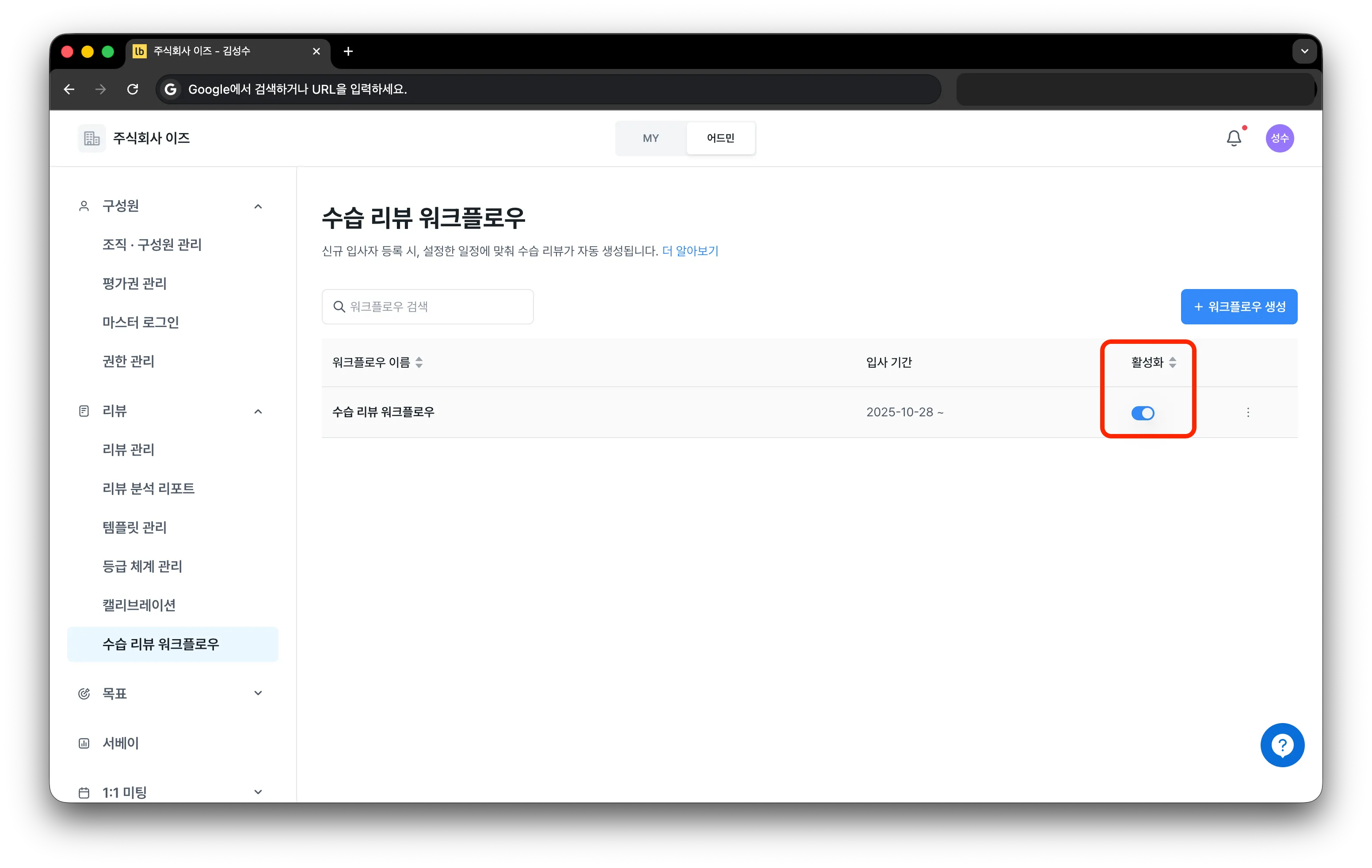
Task: Open the 성수 profile avatar
Action: [1279, 138]
